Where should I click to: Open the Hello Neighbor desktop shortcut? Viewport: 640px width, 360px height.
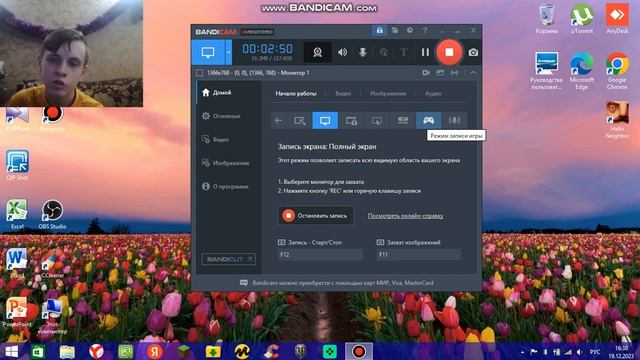[617, 120]
